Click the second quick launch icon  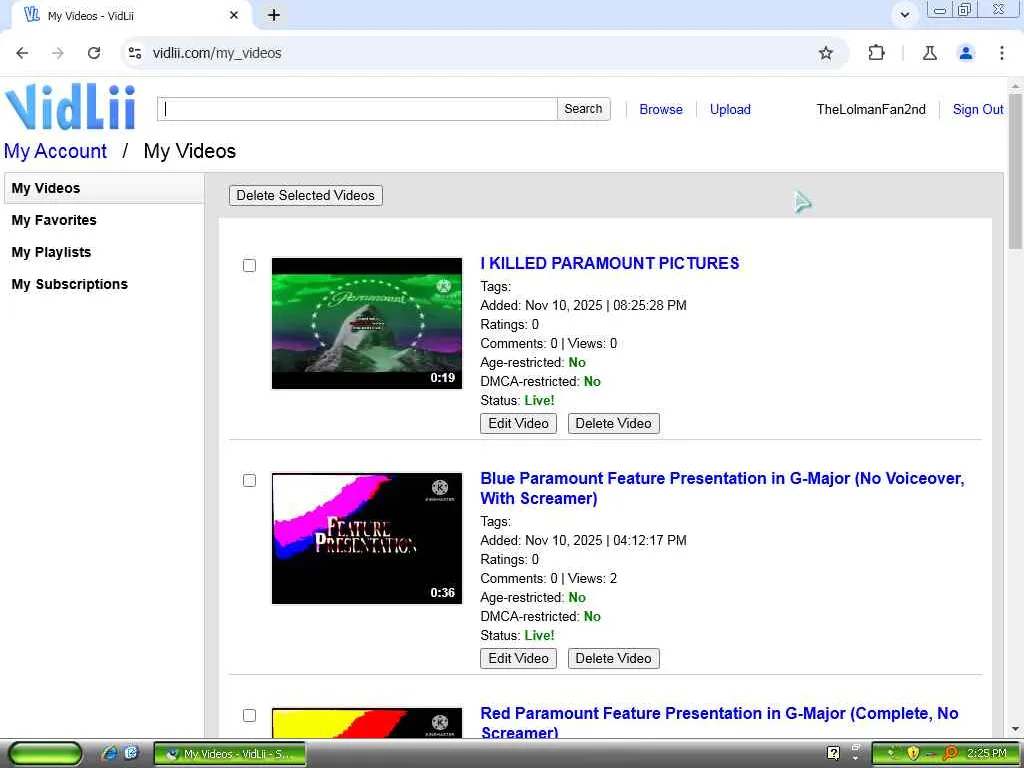point(131,753)
